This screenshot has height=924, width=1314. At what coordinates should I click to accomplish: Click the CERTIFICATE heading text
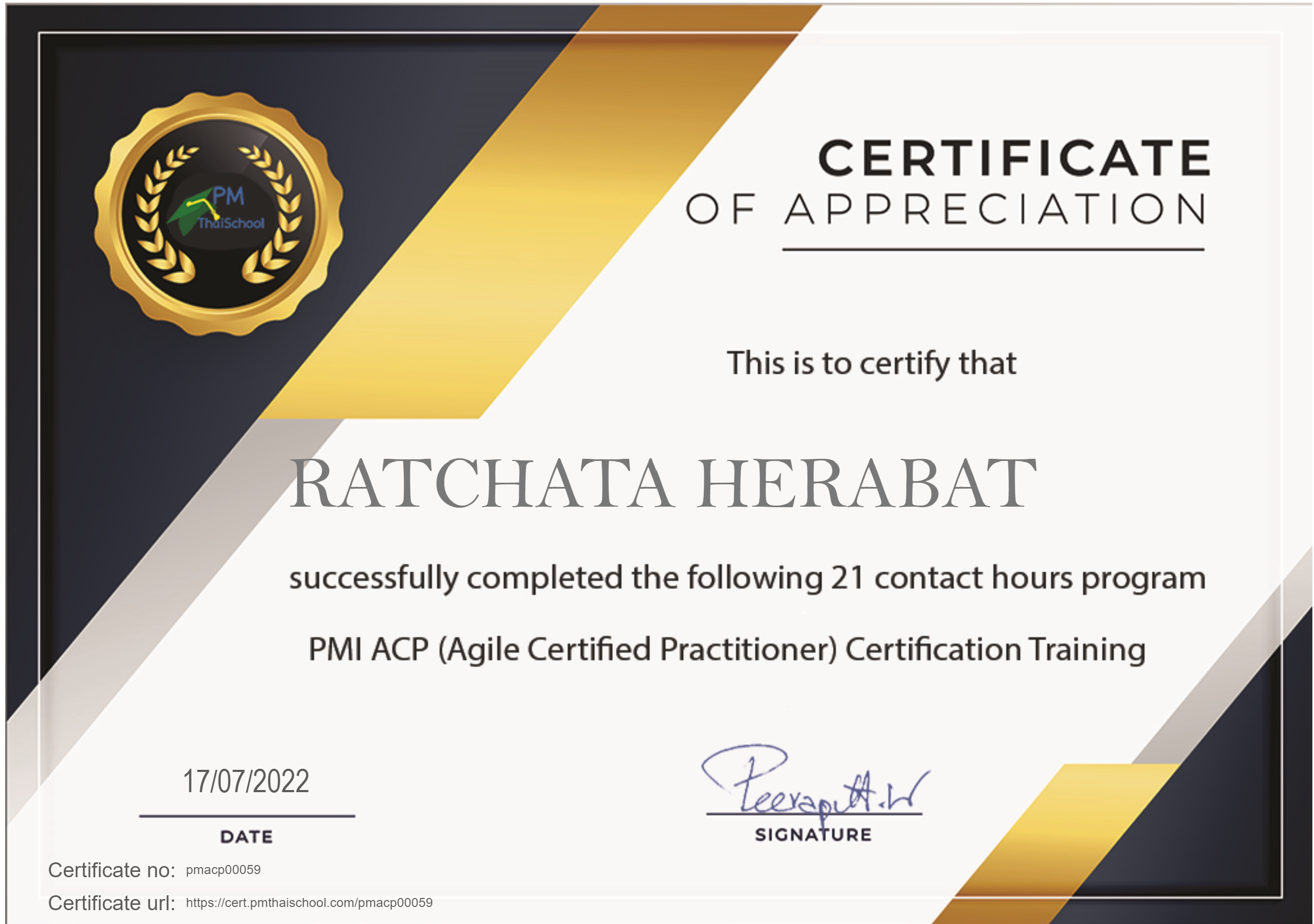pyautogui.click(x=1014, y=157)
